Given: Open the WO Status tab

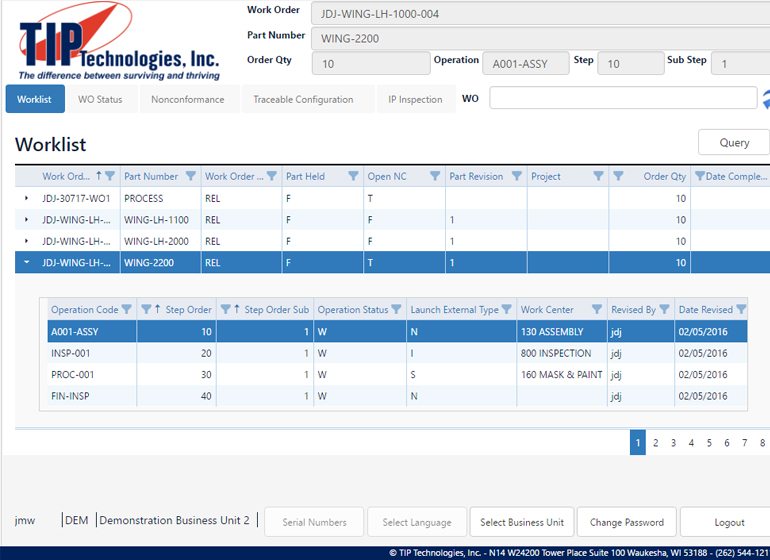Looking at the screenshot, I should point(100,99).
